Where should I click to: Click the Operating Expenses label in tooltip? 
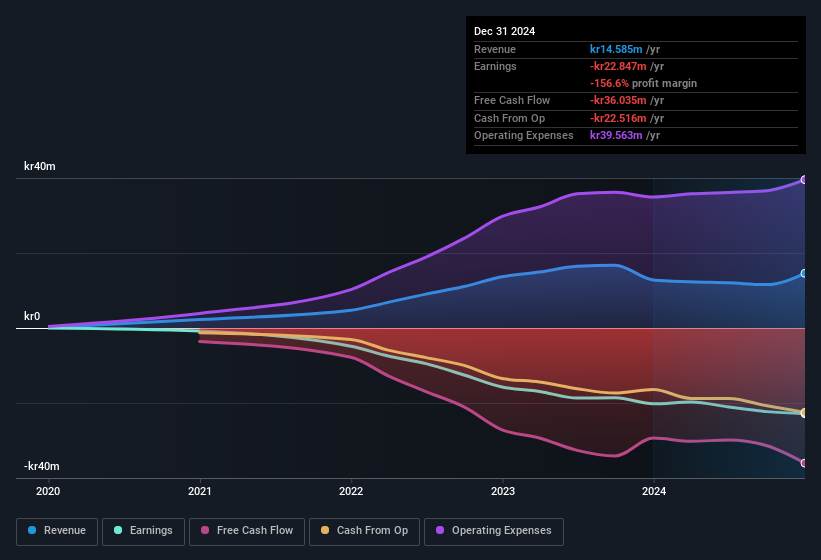point(524,135)
